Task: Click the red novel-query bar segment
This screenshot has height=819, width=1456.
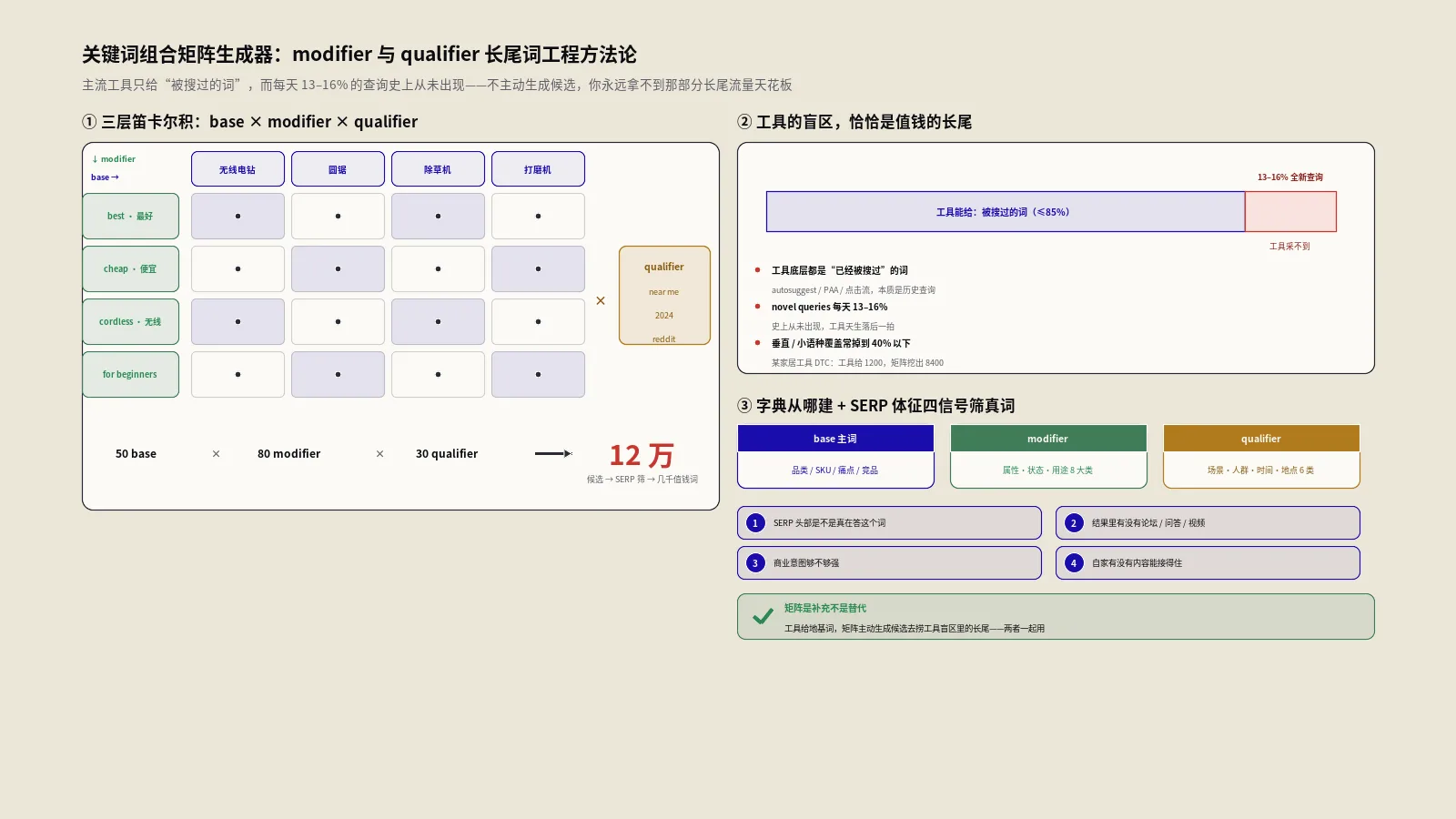Action: 1290,211
